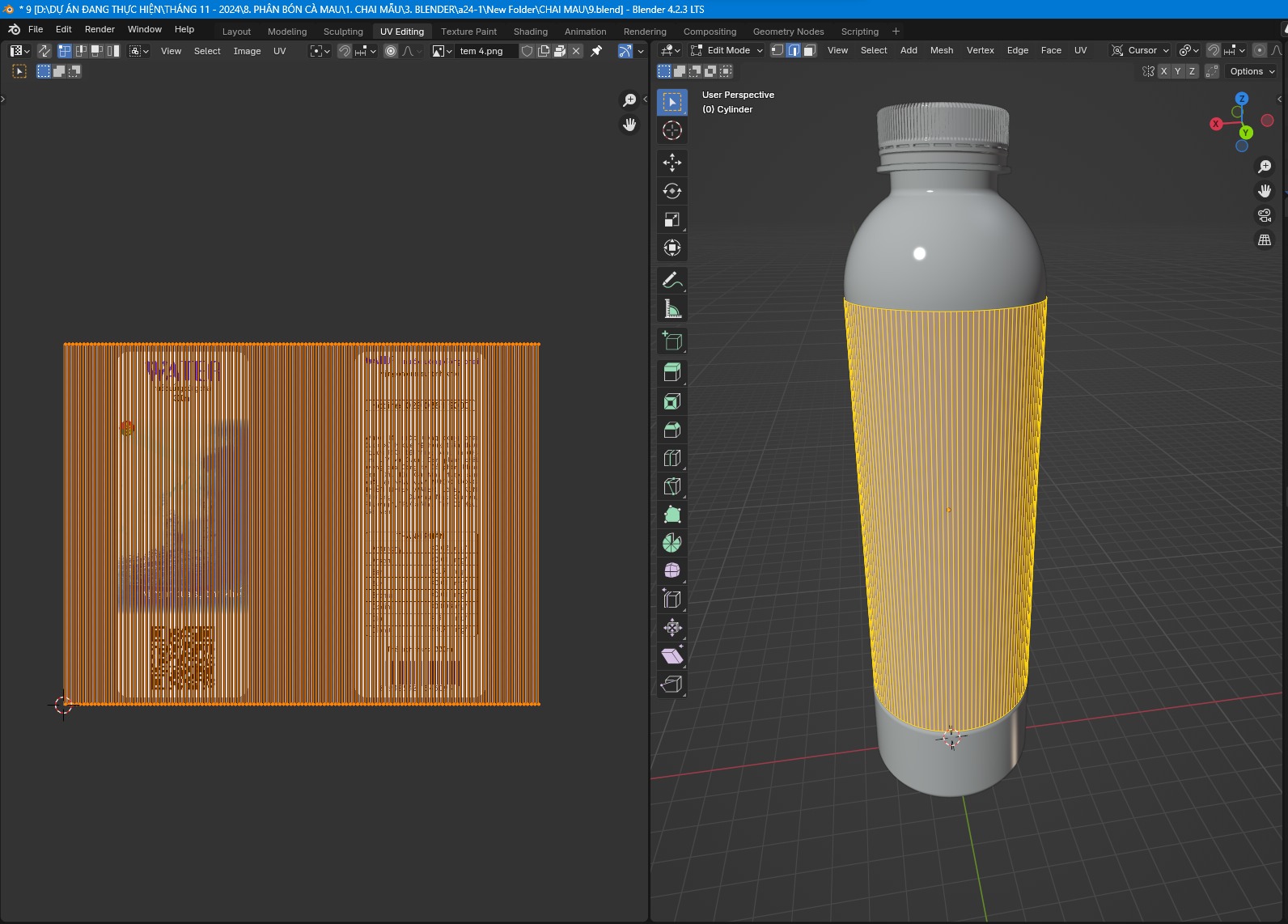Image resolution: width=1288 pixels, height=924 pixels.
Task: Select the Add Cube tool
Action: [x=672, y=341]
